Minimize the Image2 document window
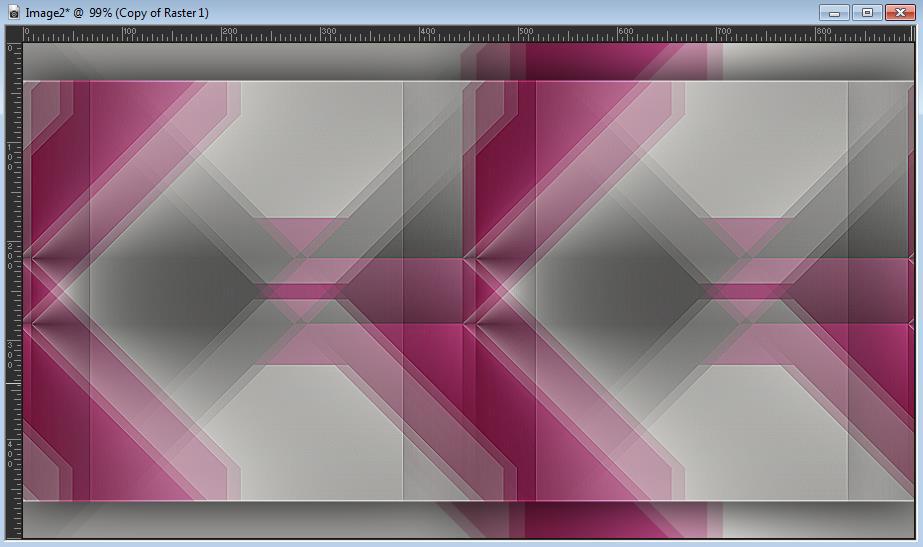This screenshot has height=547, width=923. pos(834,12)
